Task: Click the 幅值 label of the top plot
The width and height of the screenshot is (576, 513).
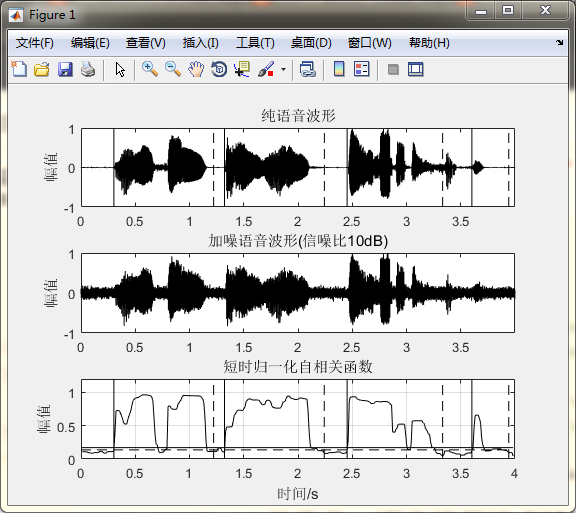Action: click(x=51, y=167)
